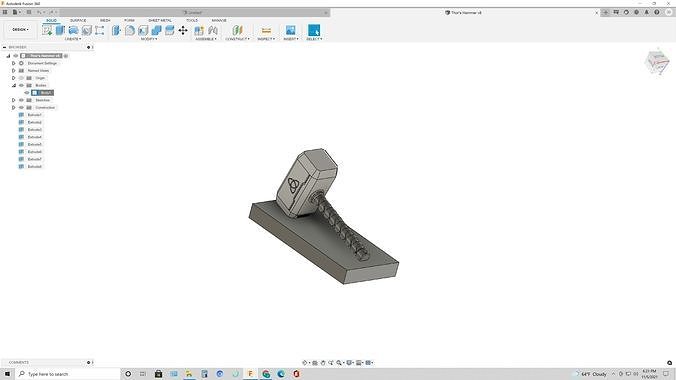676x380 pixels.
Task: Open the Create dropdown menu
Action: pyautogui.click(x=73, y=39)
